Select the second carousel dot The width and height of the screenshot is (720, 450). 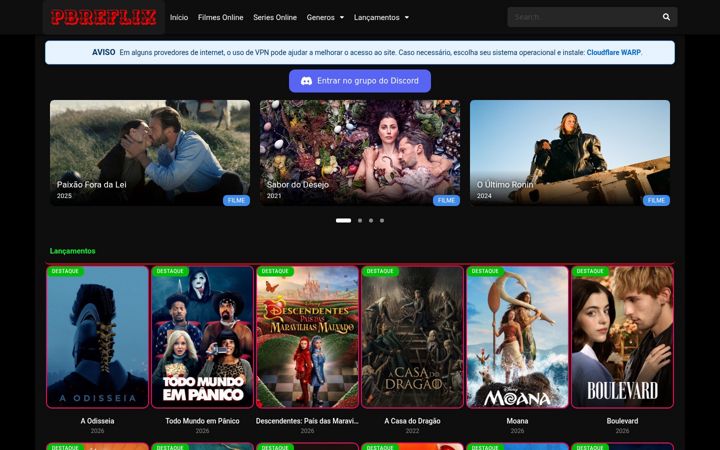pos(360,220)
